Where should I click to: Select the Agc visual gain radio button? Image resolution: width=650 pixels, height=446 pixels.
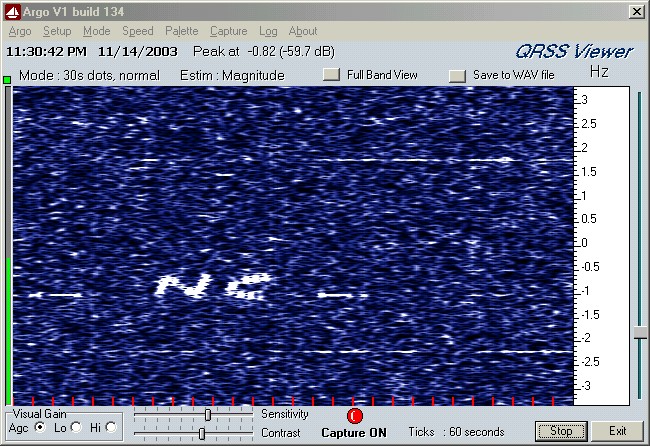coord(40,427)
